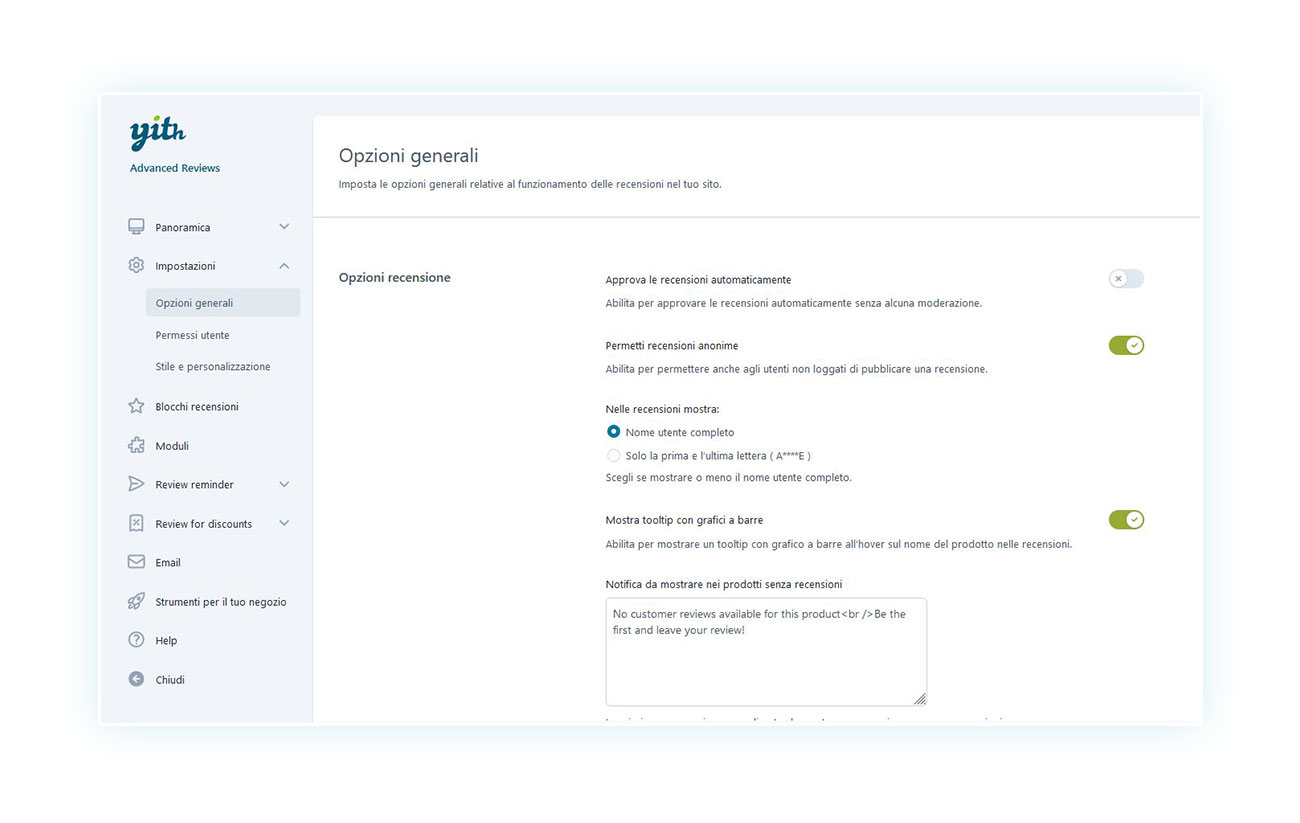Click the Review reminder menu label
The image size is (1300, 823).
(x=194, y=485)
